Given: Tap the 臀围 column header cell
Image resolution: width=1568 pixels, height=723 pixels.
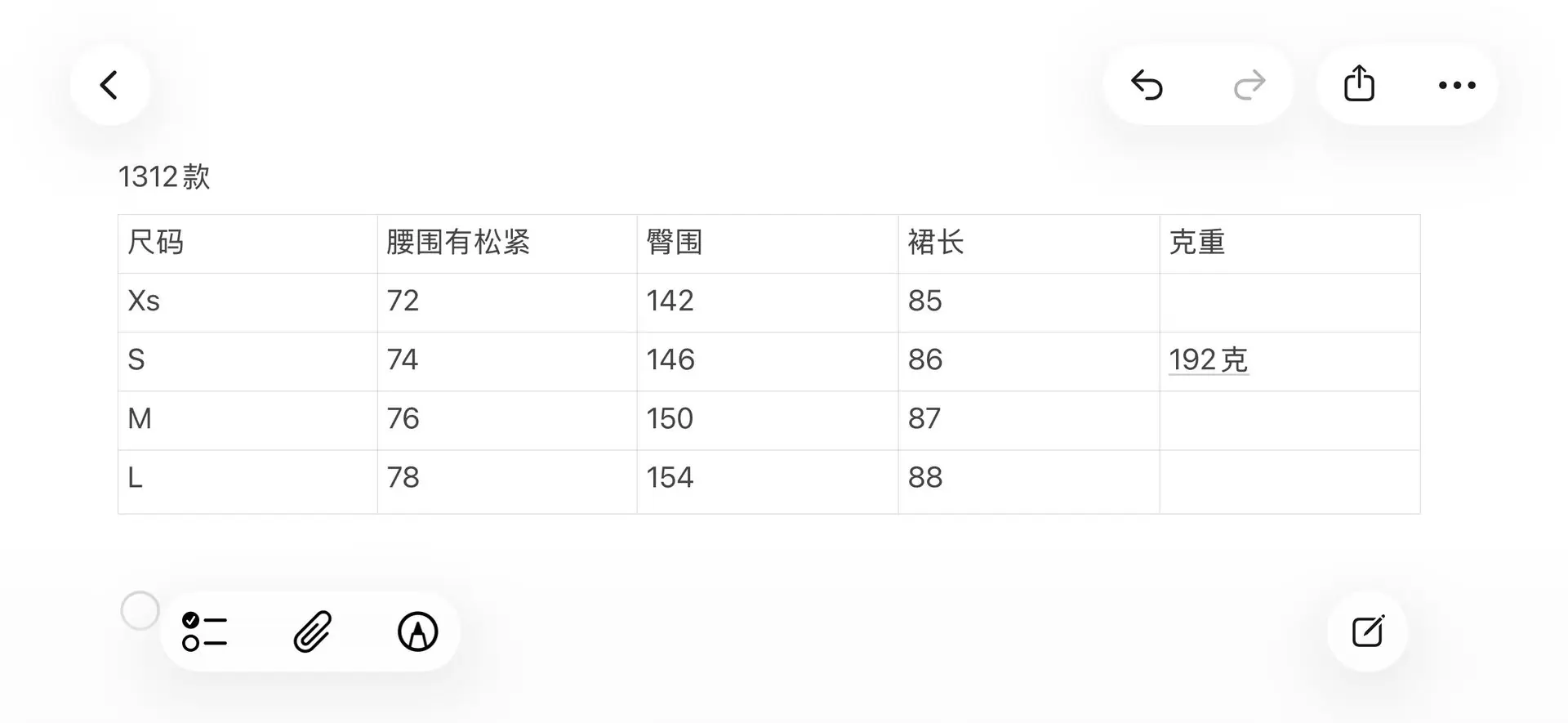Looking at the screenshot, I should tap(768, 243).
